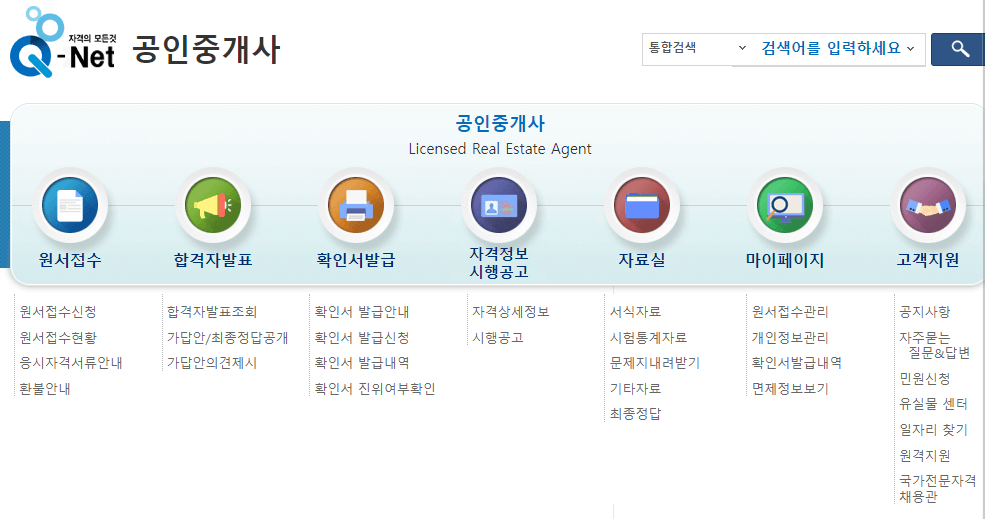The width and height of the screenshot is (985, 519).
Task: Open 서식자료 link
Action: click(635, 312)
